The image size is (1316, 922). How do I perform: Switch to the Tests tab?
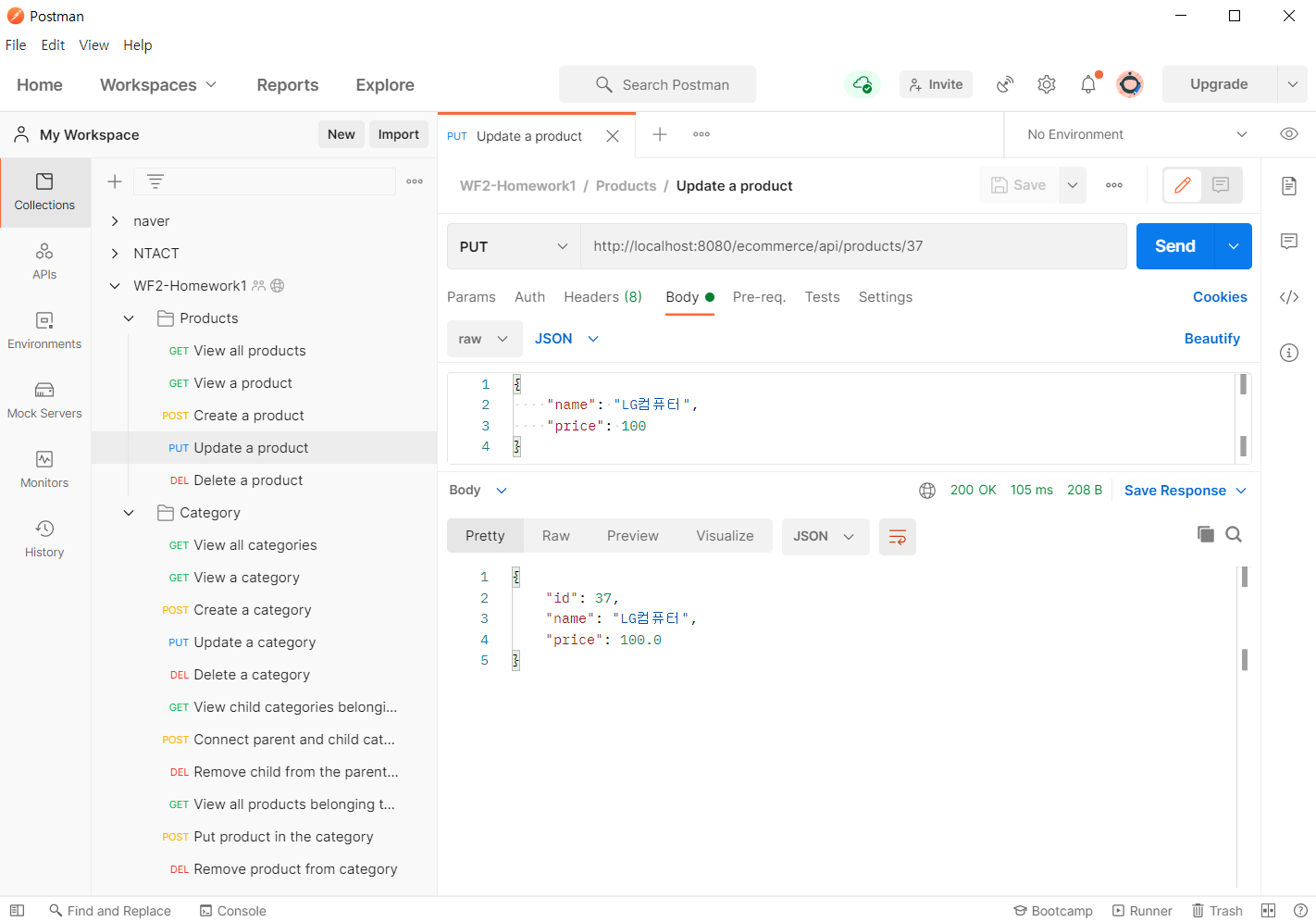click(822, 297)
